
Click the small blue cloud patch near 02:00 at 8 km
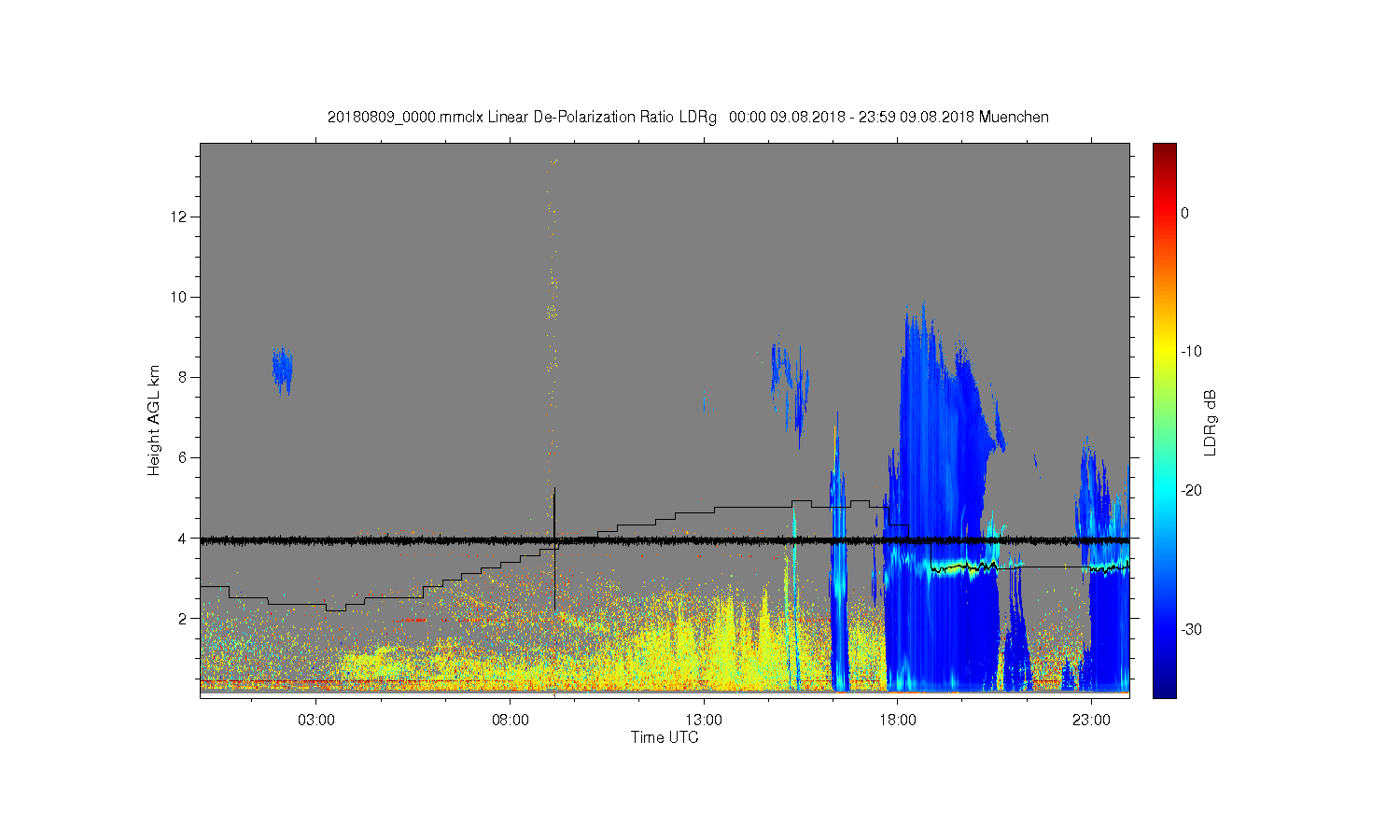coord(282,370)
